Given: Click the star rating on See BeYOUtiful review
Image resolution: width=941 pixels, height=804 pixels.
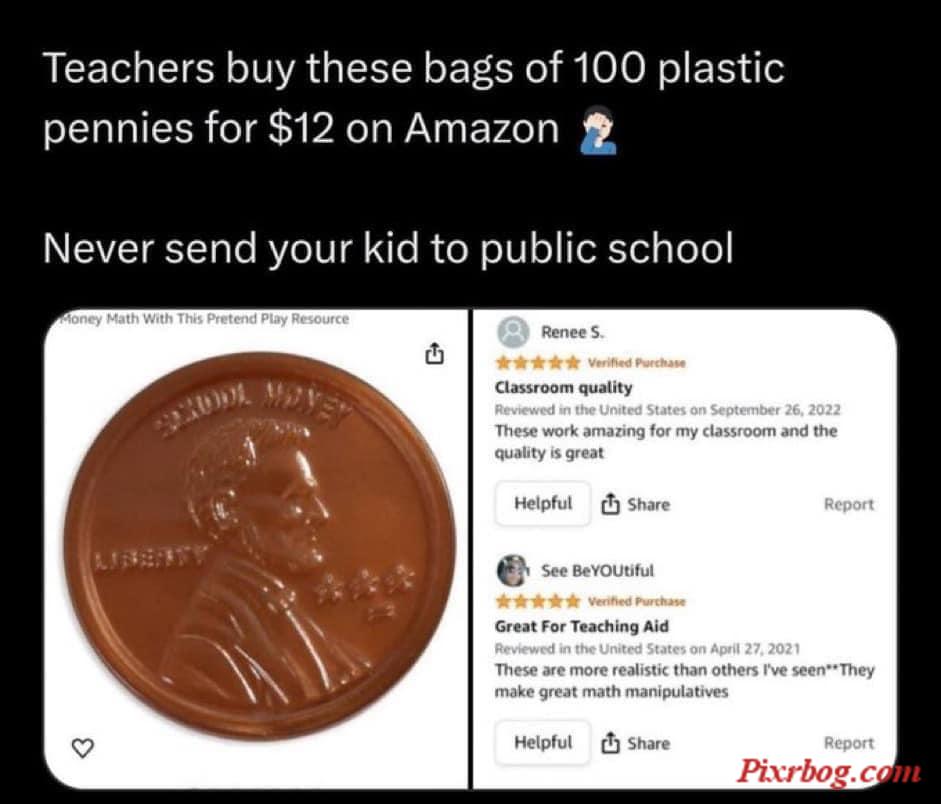Looking at the screenshot, I should [538, 601].
